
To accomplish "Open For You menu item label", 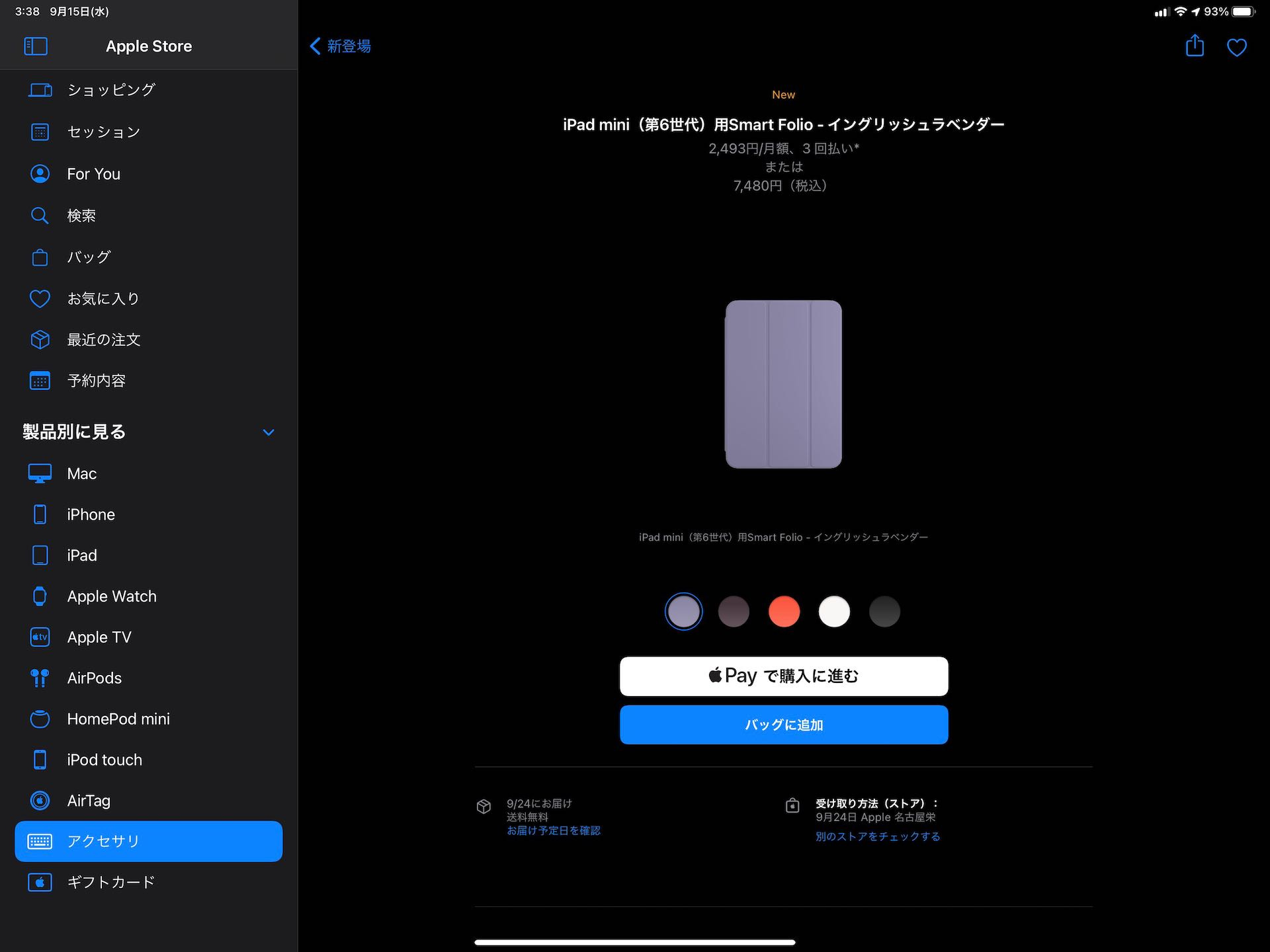I will (94, 174).
